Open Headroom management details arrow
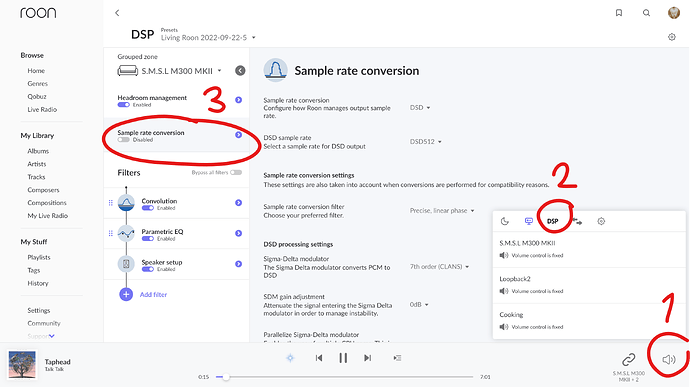This screenshot has height=387, width=690. [x=239, y=100]
